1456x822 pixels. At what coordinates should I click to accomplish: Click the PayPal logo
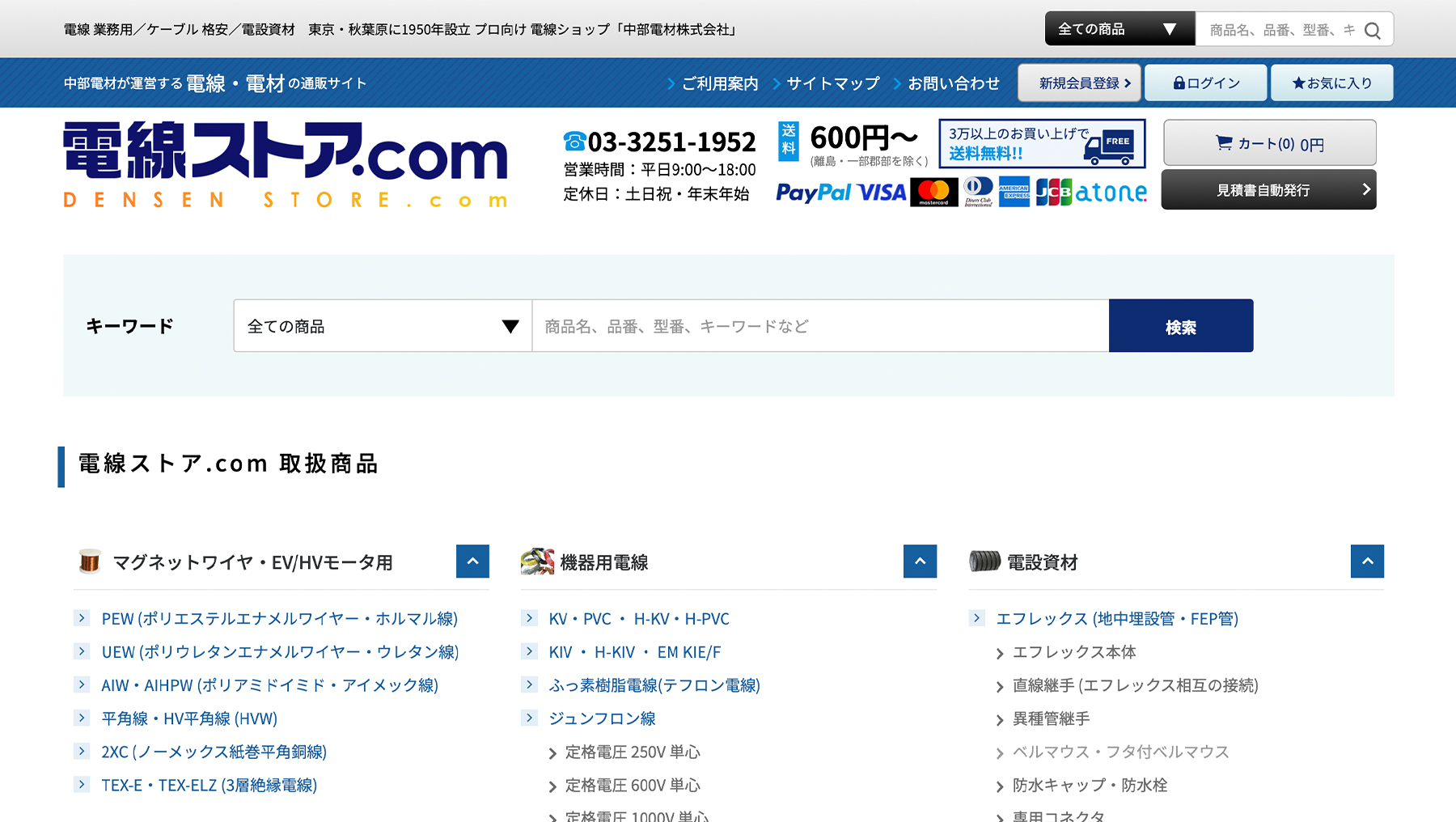[813, 193]
